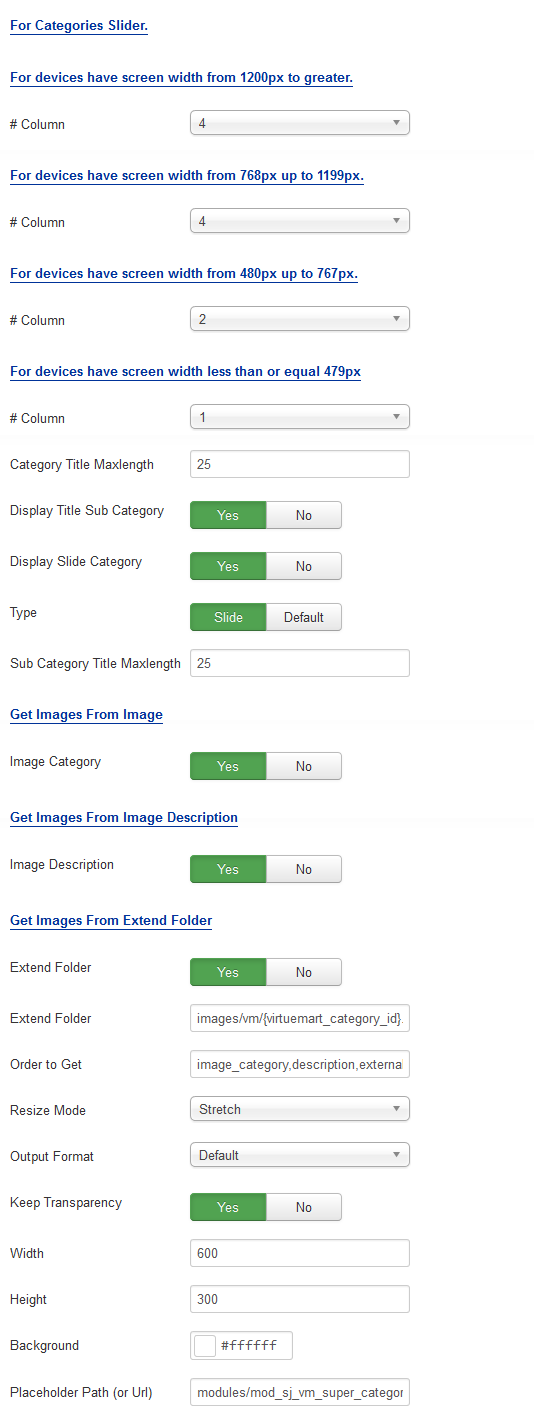
Task: Set Display Slide Category to No
Action: point(304,566)
